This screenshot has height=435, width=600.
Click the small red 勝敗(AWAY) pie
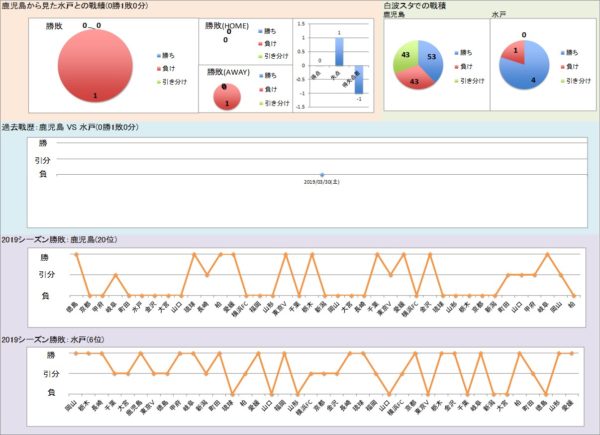[227, 97]
